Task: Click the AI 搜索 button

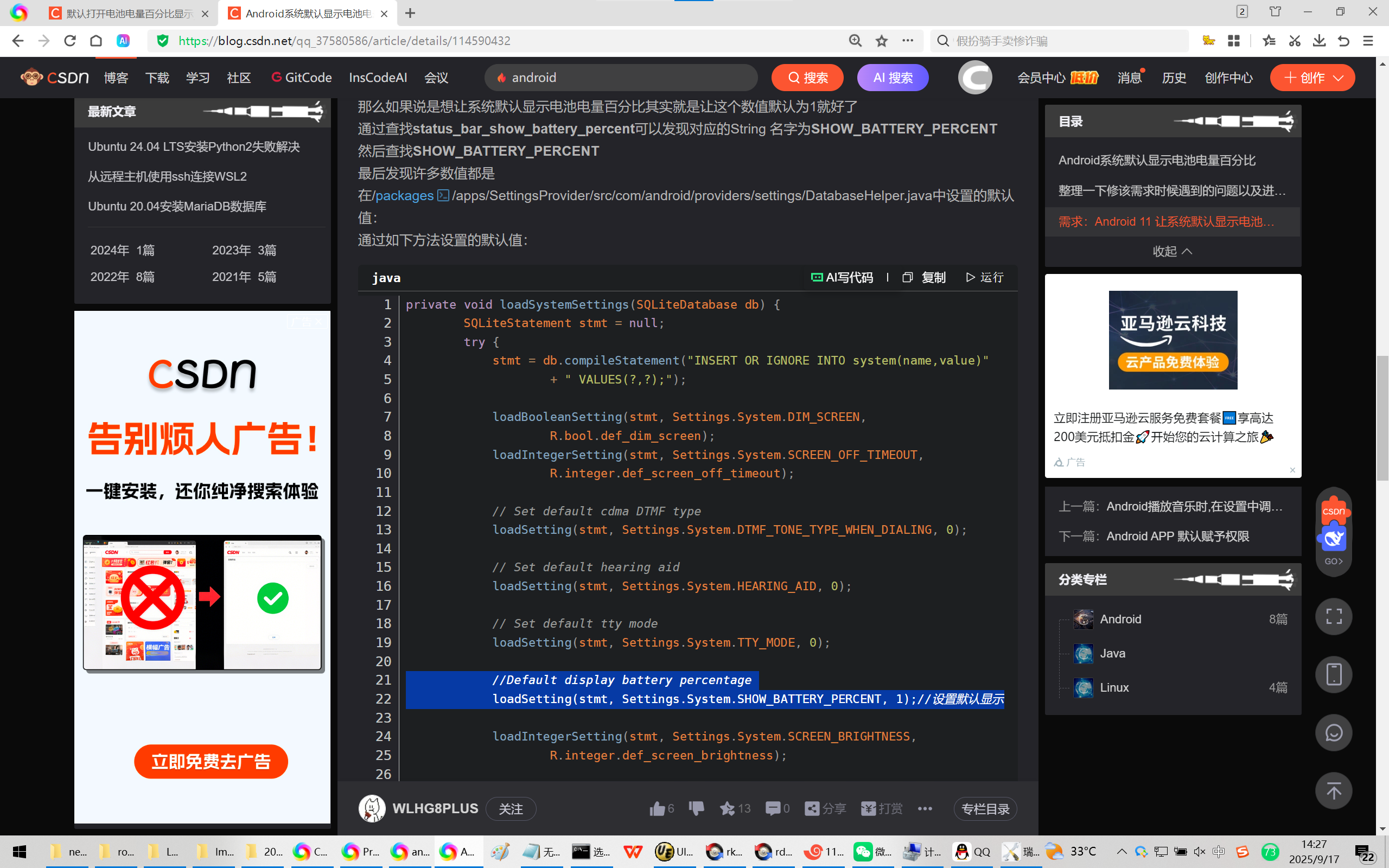Action: pyautogui.click(x=893, y=78)
